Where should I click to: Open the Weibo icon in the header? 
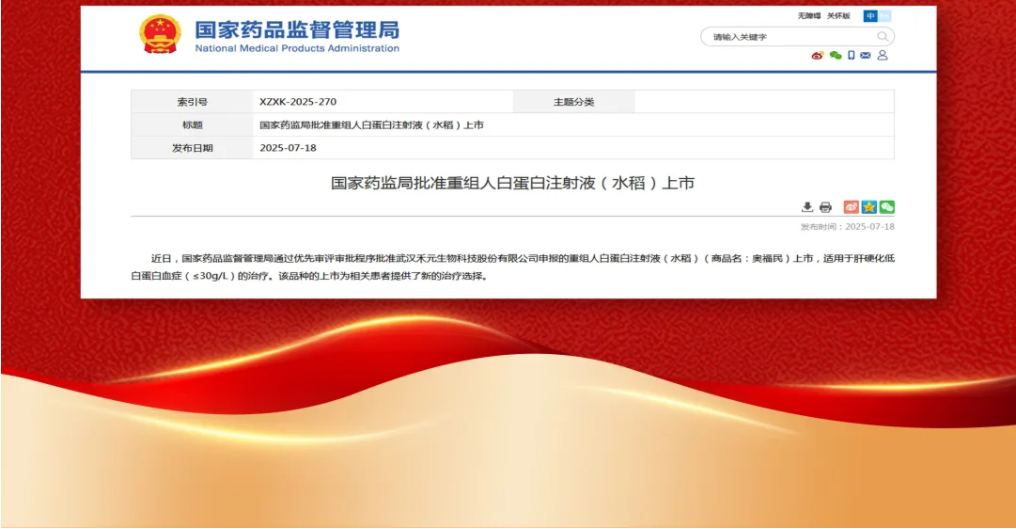pyautogui.click(x=817, y=56)
